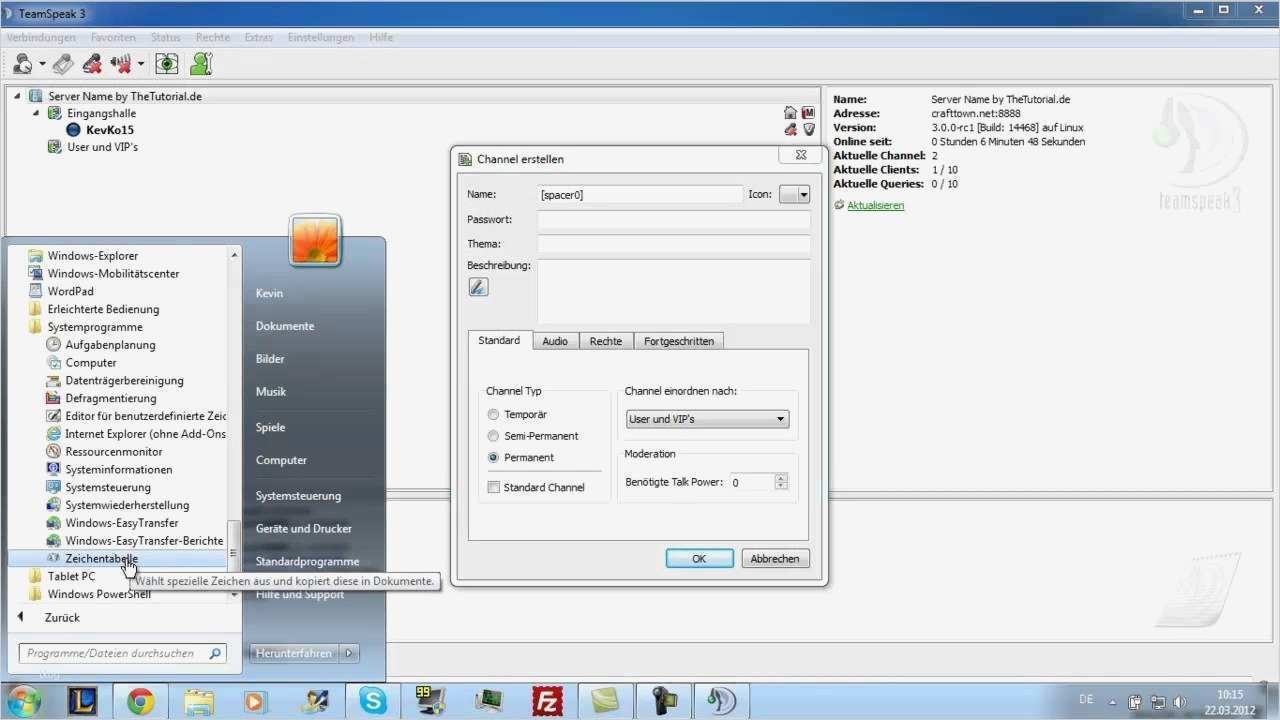Open WordPad from Start menu
Screen dimensions: 1280x720
point(71,291)
